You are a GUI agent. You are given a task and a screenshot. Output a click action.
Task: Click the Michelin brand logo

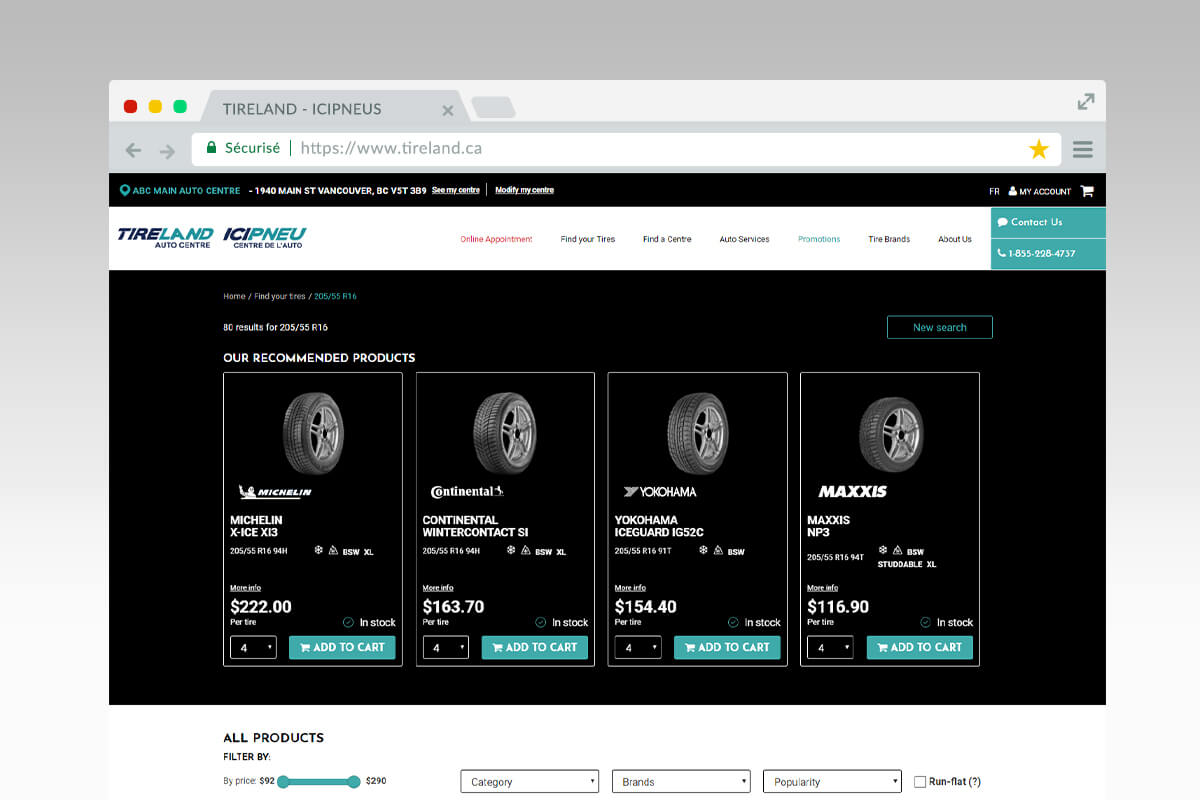coord(275,492)
